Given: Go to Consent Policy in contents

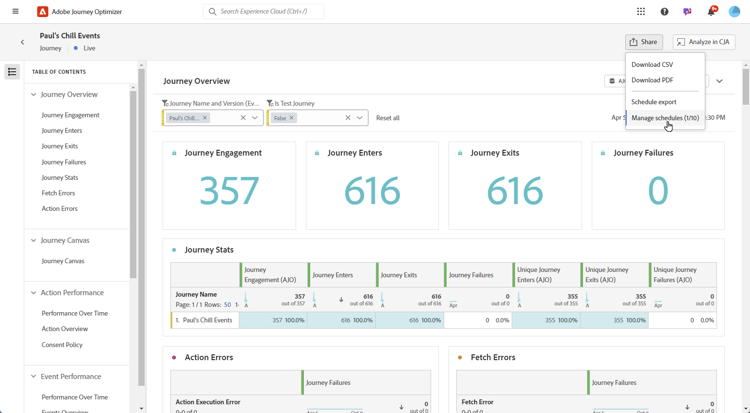Looking at the screenshot, I should (62, 345).
